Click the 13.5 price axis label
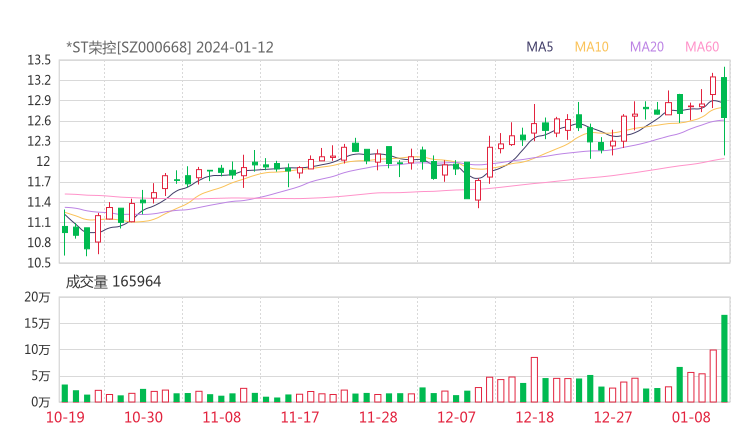This screenshot has width=740, height=440. click(39, 60)
